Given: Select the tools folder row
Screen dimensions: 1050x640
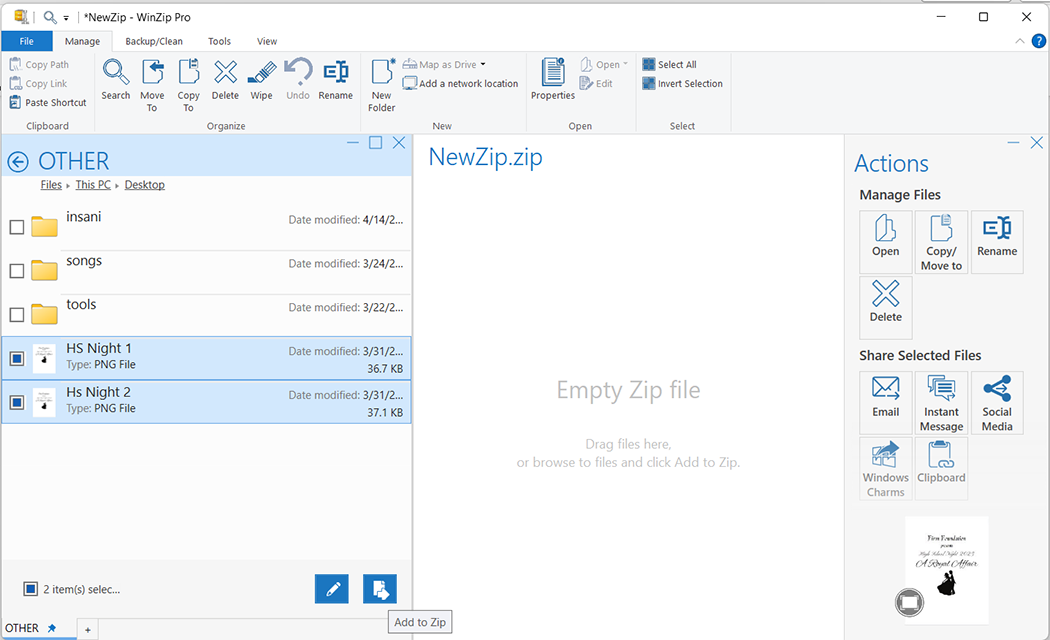Looking at the screenshot, I should pyautogui.click(x=206, y=315).
